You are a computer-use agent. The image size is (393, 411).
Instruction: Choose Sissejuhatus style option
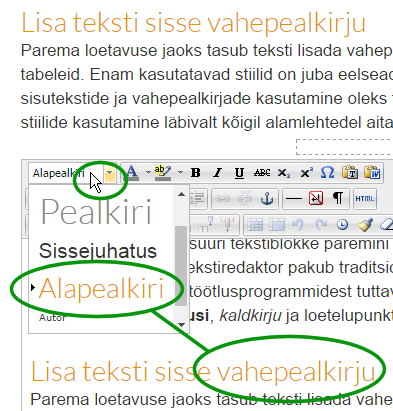pos(98,251)
